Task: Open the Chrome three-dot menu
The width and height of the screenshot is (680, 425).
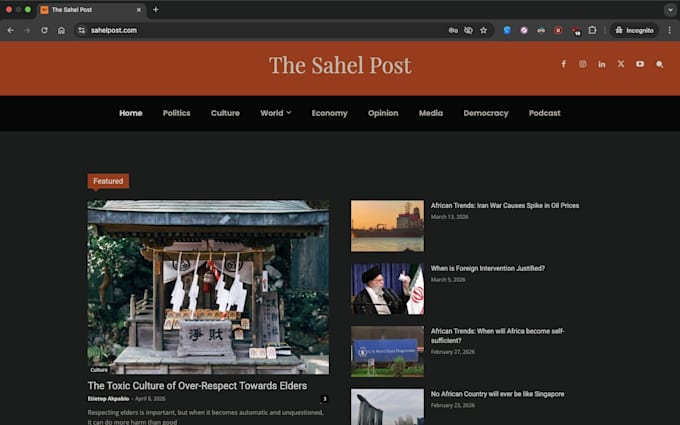Action: (x=670, y=30)
